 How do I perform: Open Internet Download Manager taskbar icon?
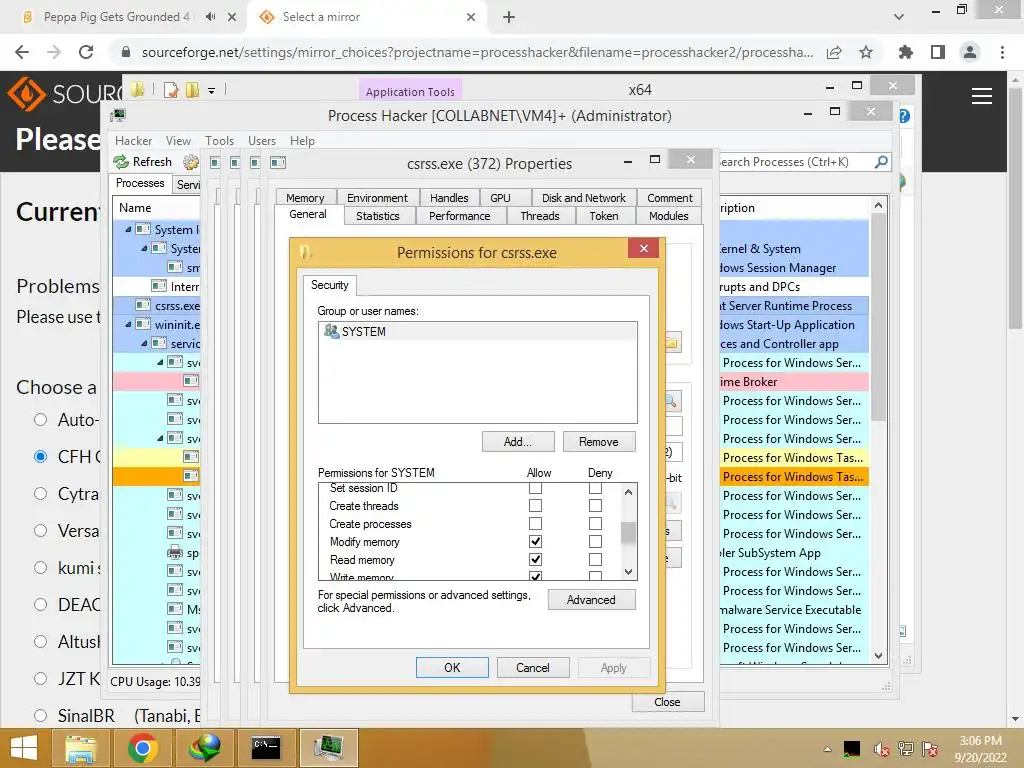click(204, 748)
